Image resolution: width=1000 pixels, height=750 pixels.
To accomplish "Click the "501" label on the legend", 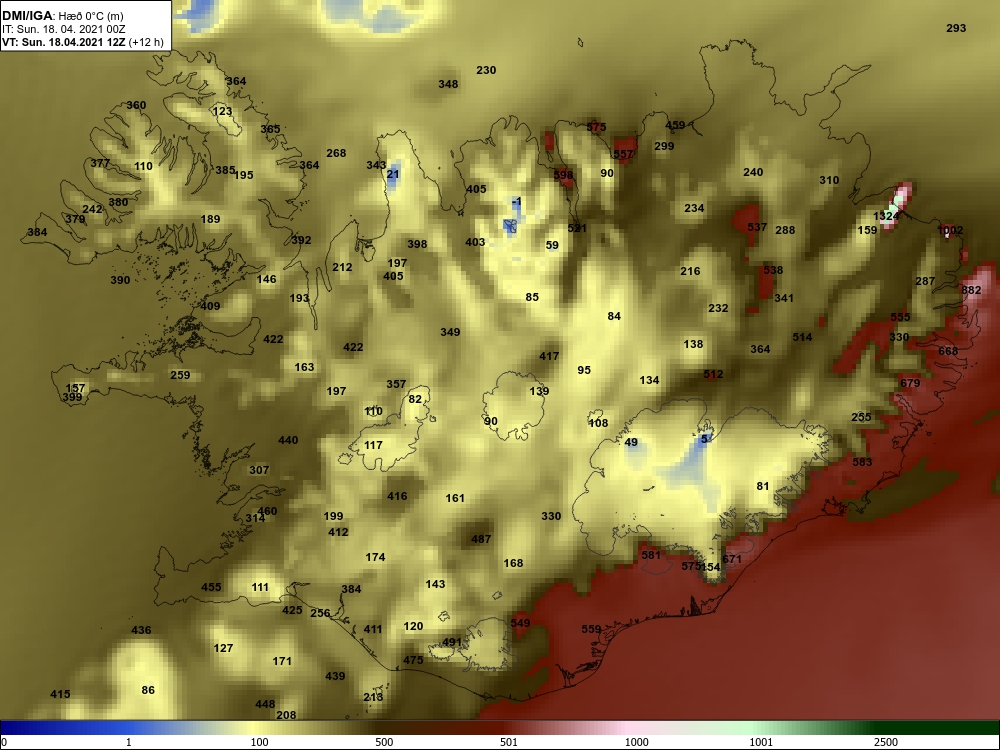I will click(x=508, y=743).
